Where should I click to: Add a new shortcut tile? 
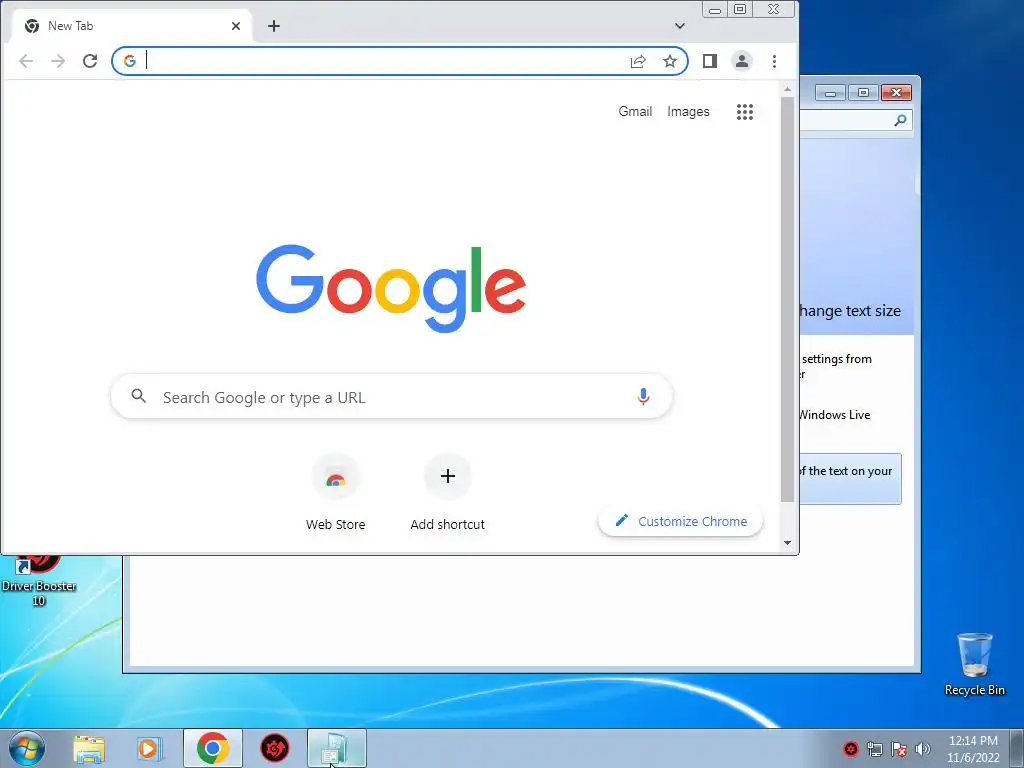pos(447,492)
